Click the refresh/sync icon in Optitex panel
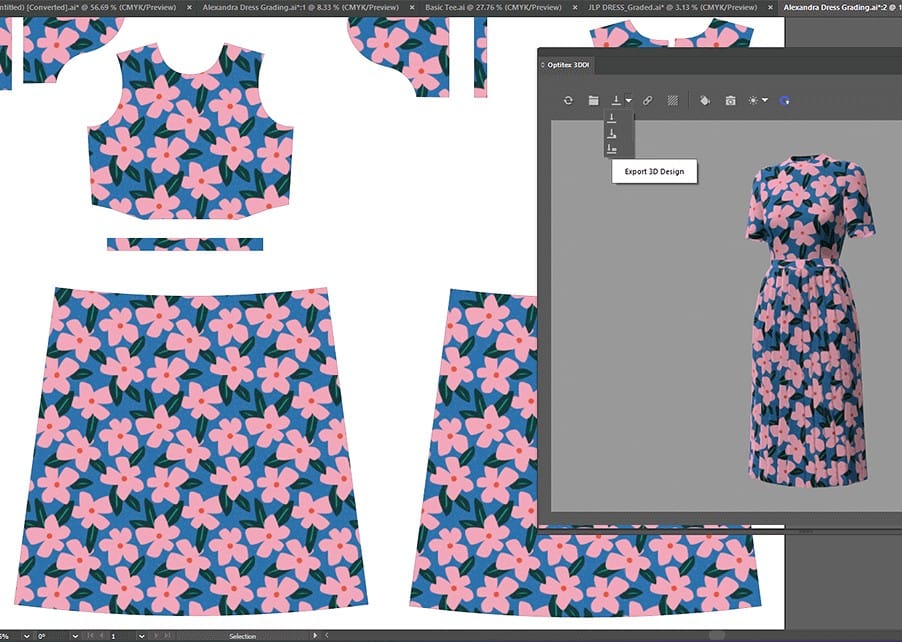Image resolution: width=902 pixels, height=642 pixels. coord(568,101)
